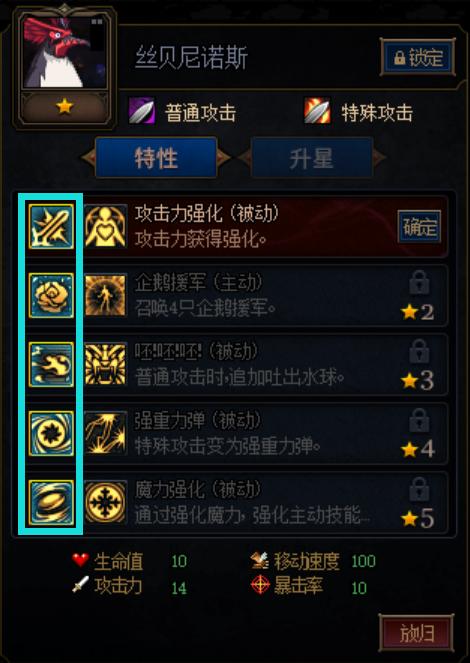
Task: Click the angel heart 攻击力强化 skill icon
Action: 106,226
